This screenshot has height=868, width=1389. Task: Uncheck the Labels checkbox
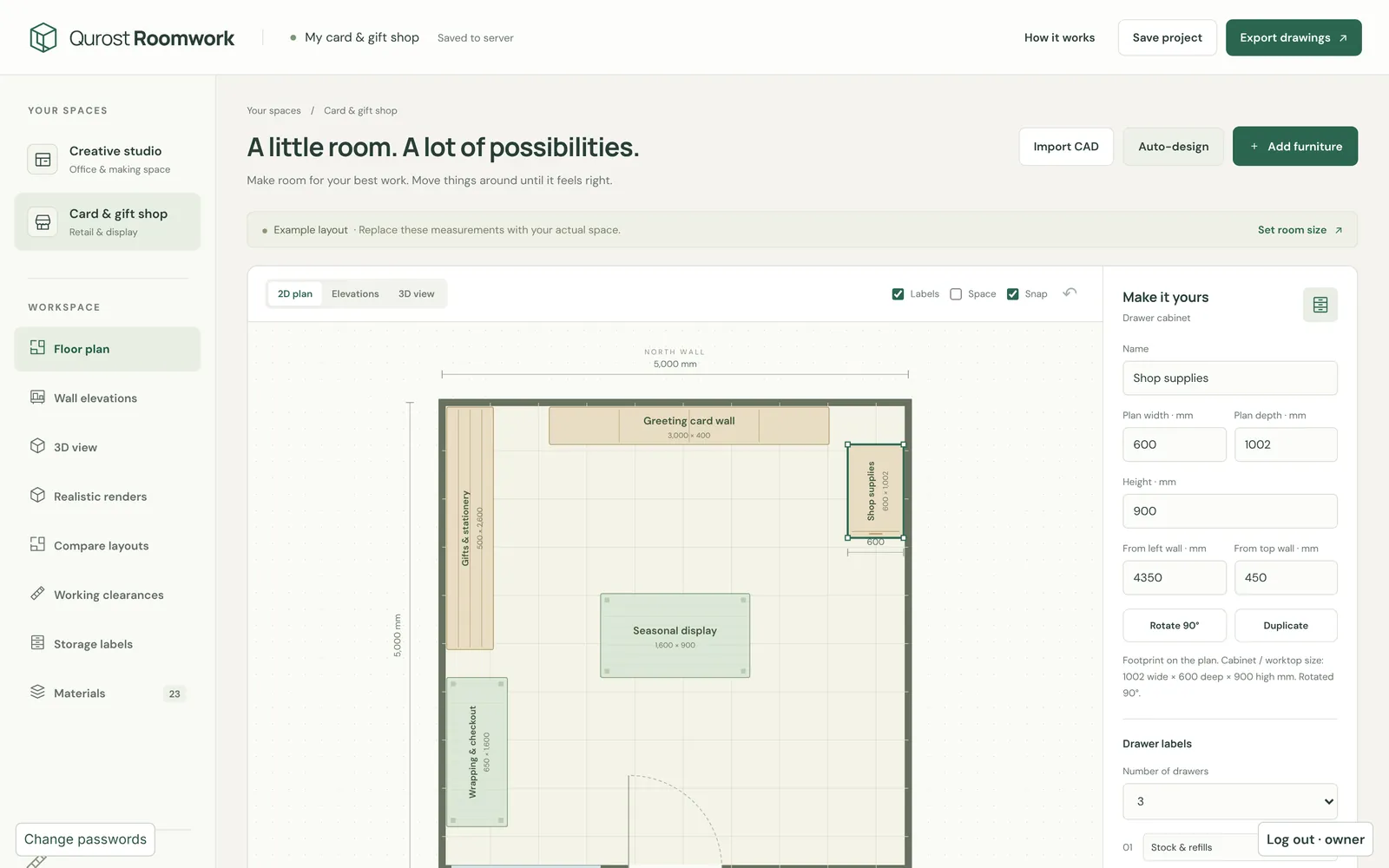coord(898,294)
